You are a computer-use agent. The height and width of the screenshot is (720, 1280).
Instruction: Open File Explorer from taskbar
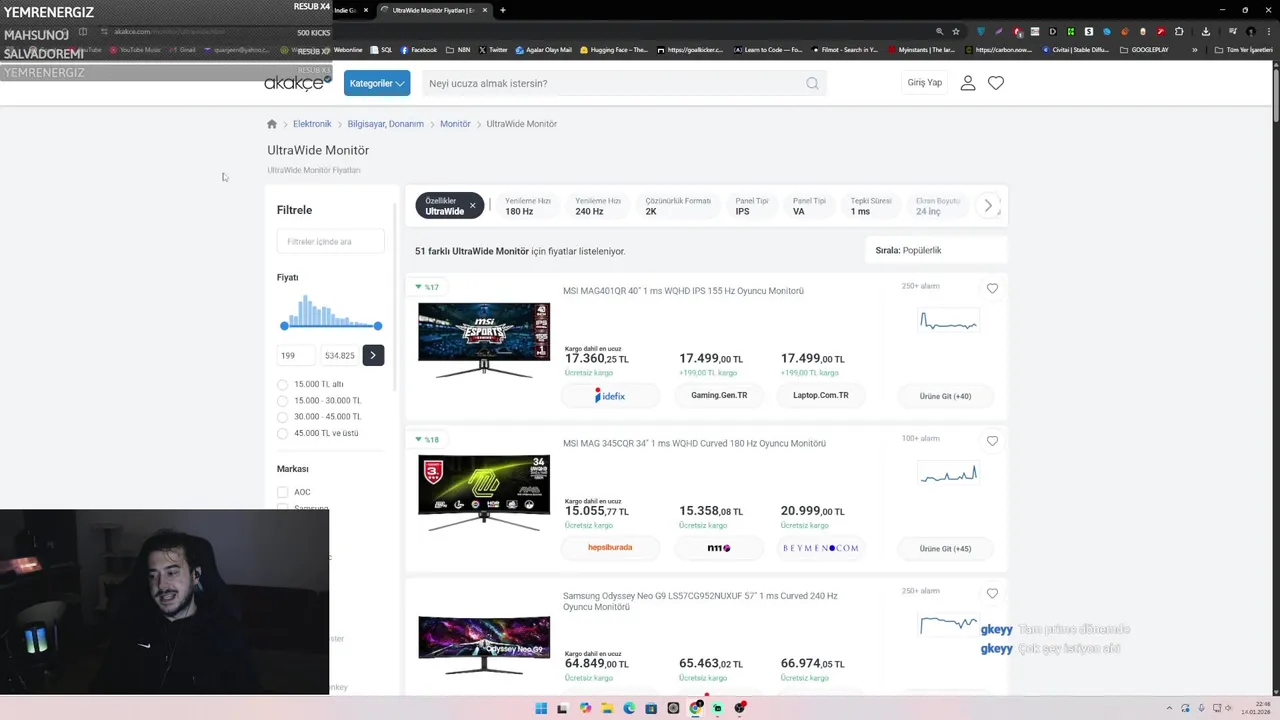pos(607,708)
